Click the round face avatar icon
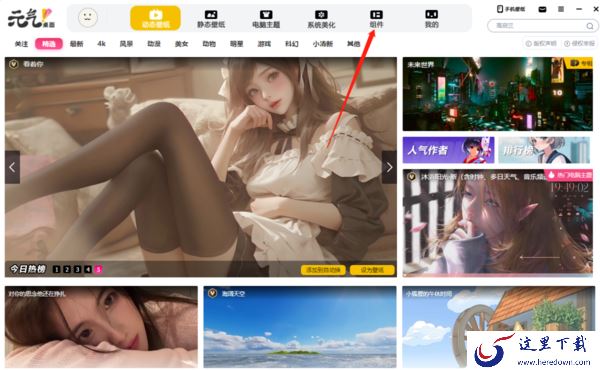Screen dimensions: 600x370 pos(88,18)
